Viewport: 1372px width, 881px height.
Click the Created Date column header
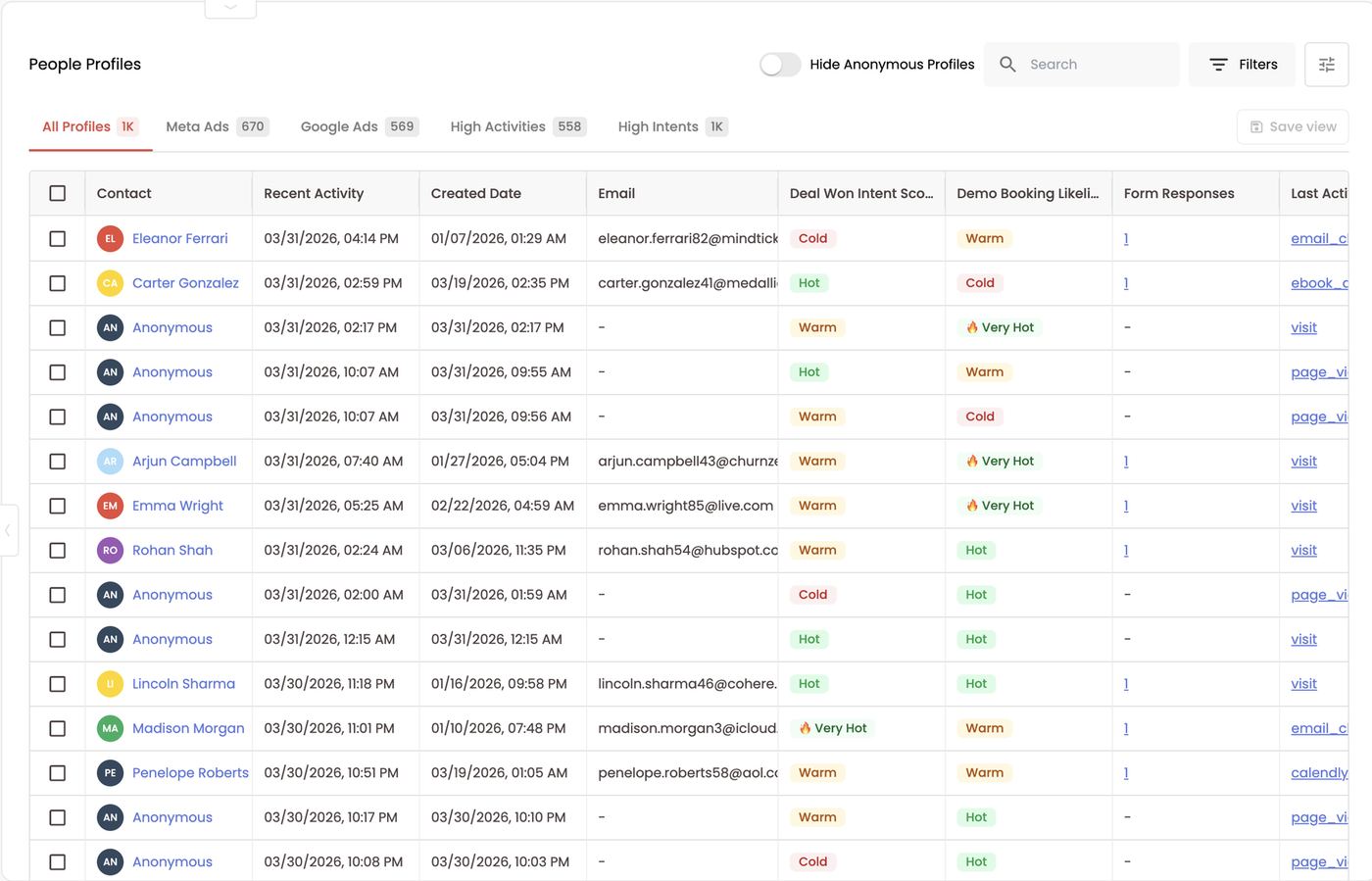(503, 193)
